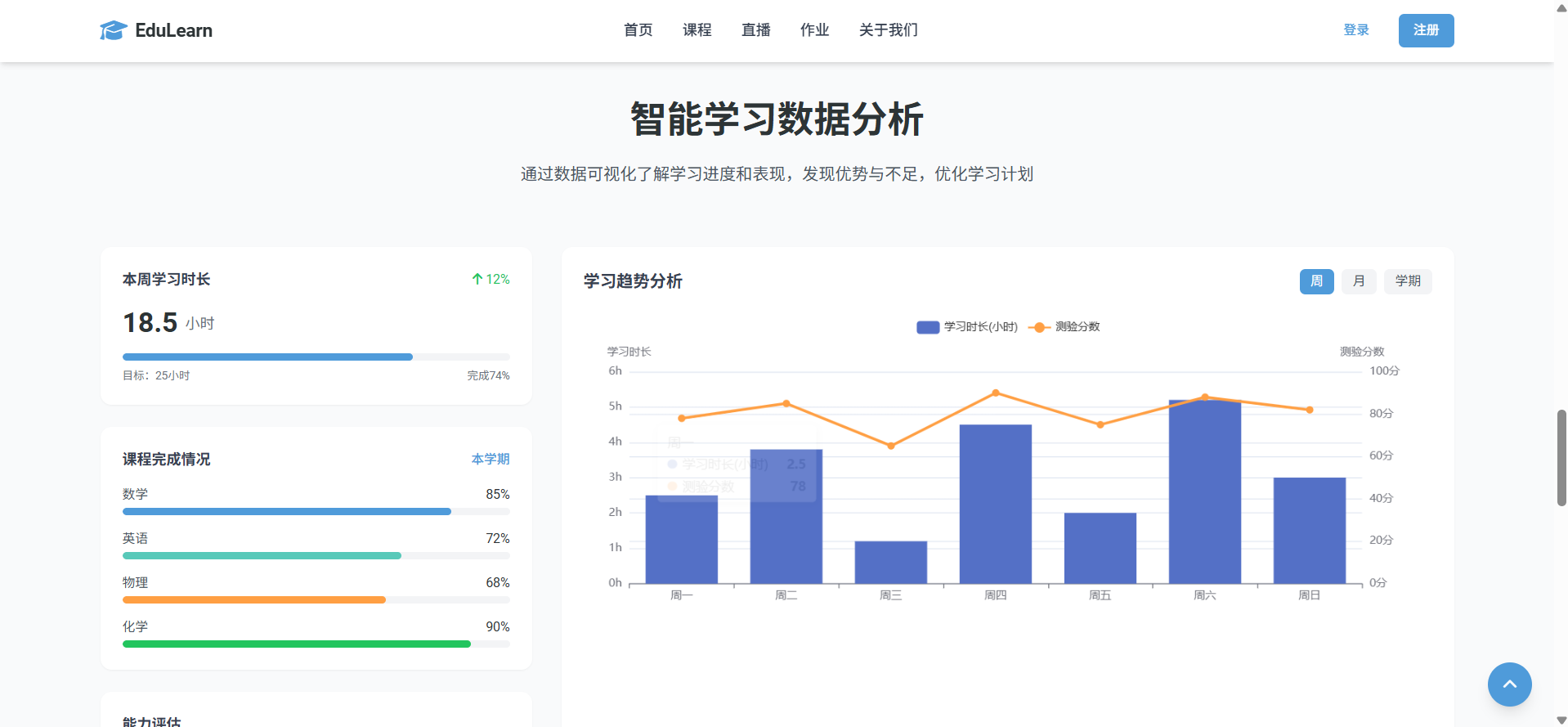
Task: Open the 首页 navigation item
Action: [x=638, y=30]
